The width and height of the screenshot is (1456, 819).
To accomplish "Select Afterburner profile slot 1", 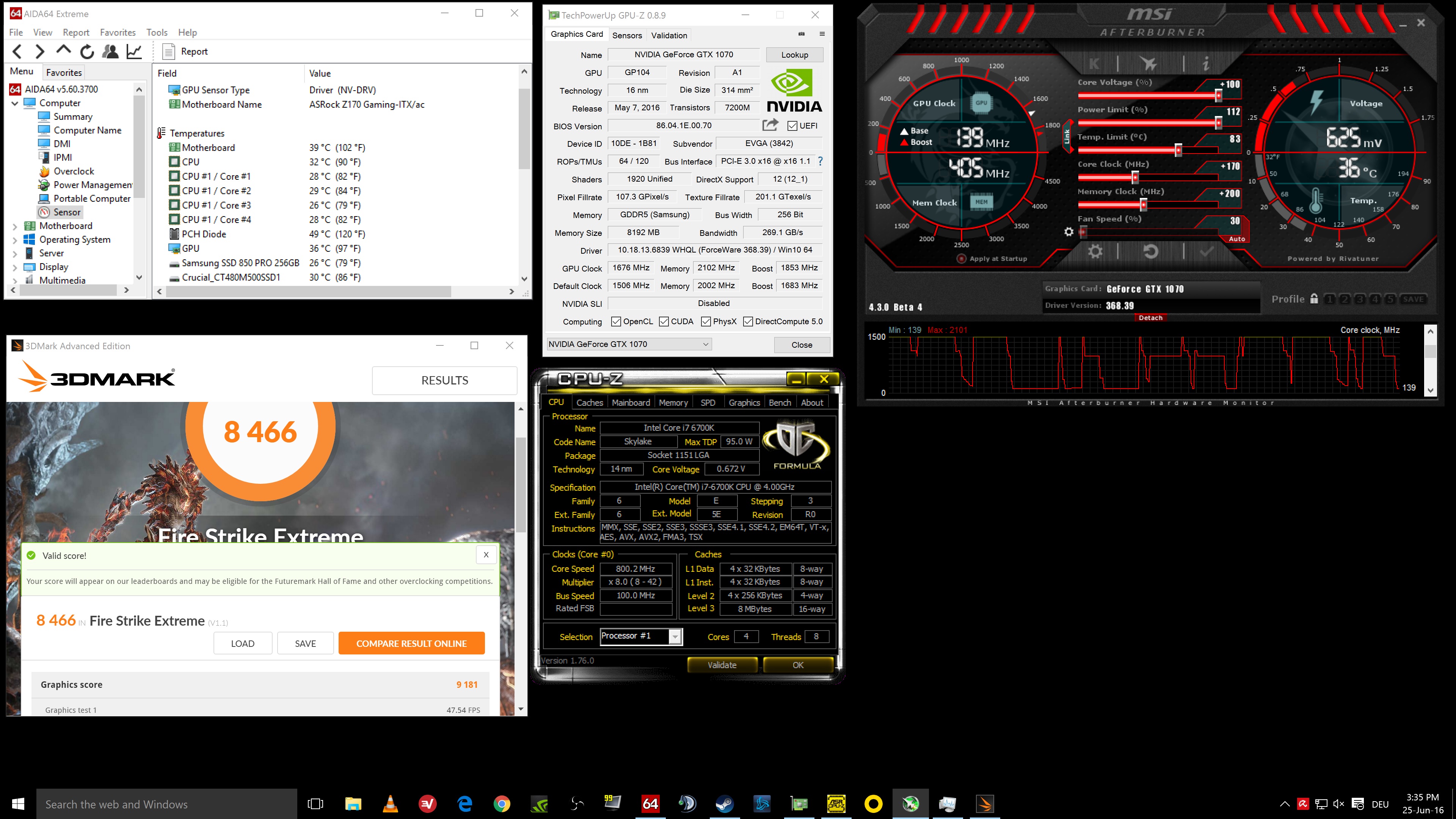I will click(1329, 299).
